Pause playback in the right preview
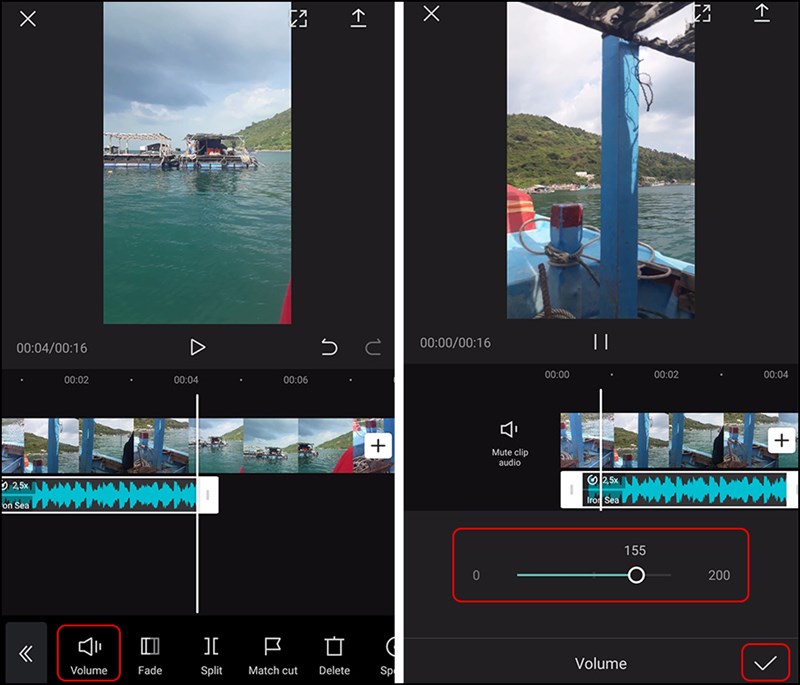Viewport: 800px width, 685px height. coord(600,341)
